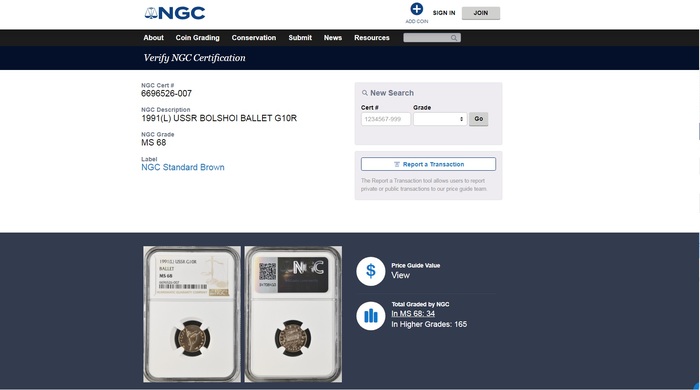Click the Cert # input field

[386, 119]
